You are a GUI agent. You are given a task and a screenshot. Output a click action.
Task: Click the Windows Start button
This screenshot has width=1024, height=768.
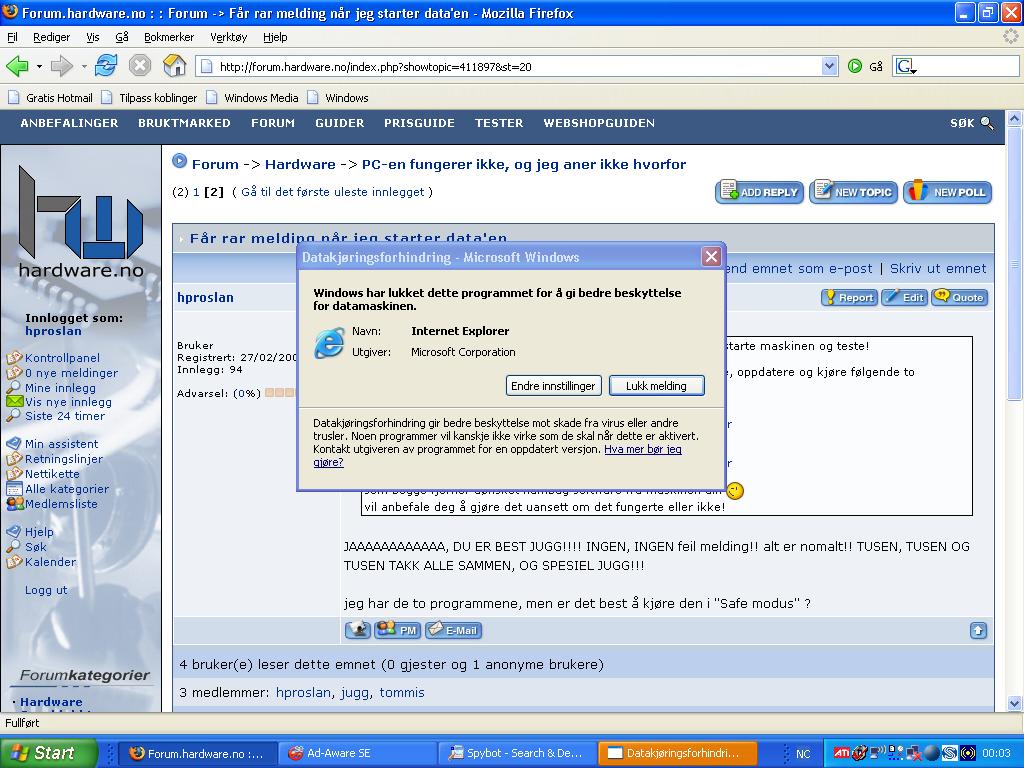click(x=47, y=753)
